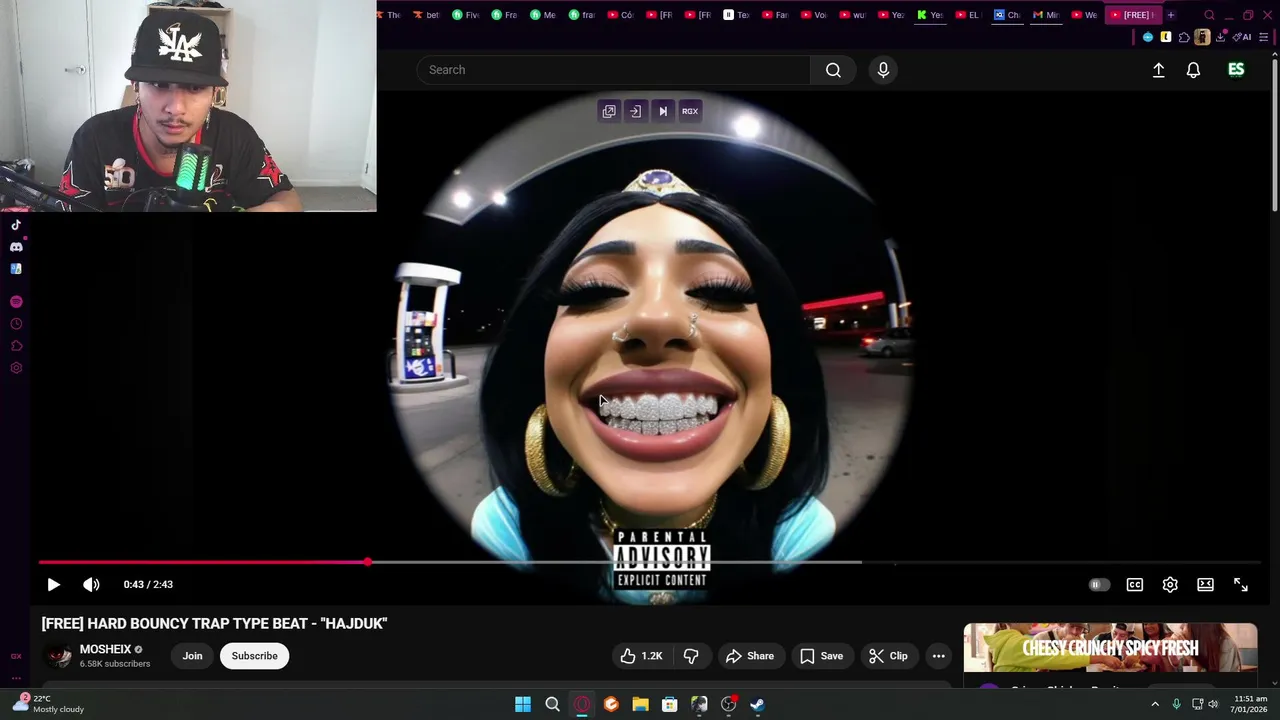
Task: Switch to the 'wu' YouTube tab
Action: (853, 15)
